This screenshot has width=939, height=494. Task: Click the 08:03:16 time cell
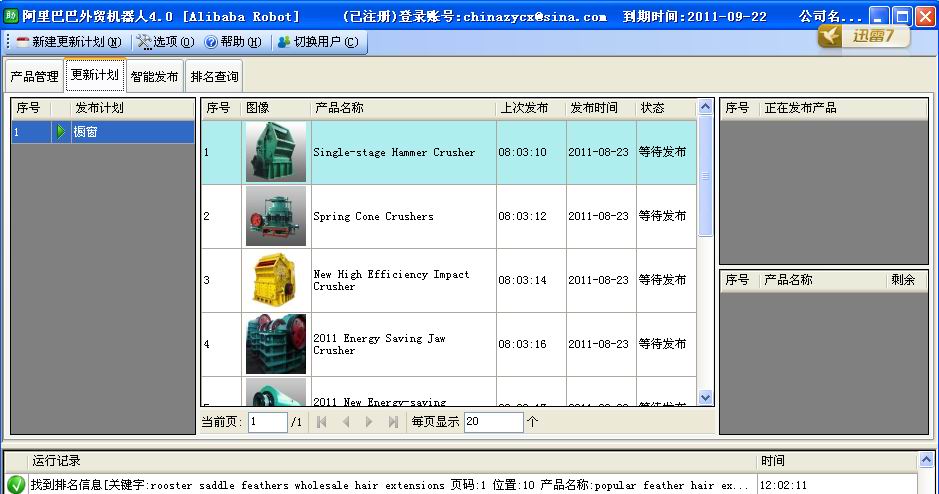click(531, 344)
